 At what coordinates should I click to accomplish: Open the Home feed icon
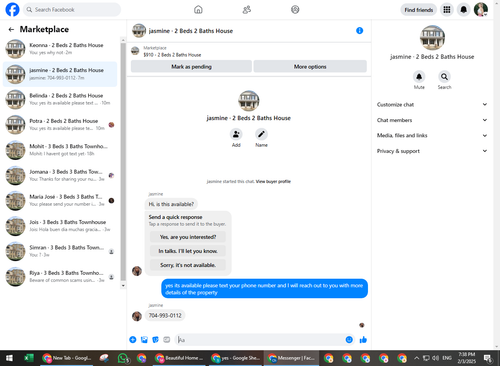point(198,9)
